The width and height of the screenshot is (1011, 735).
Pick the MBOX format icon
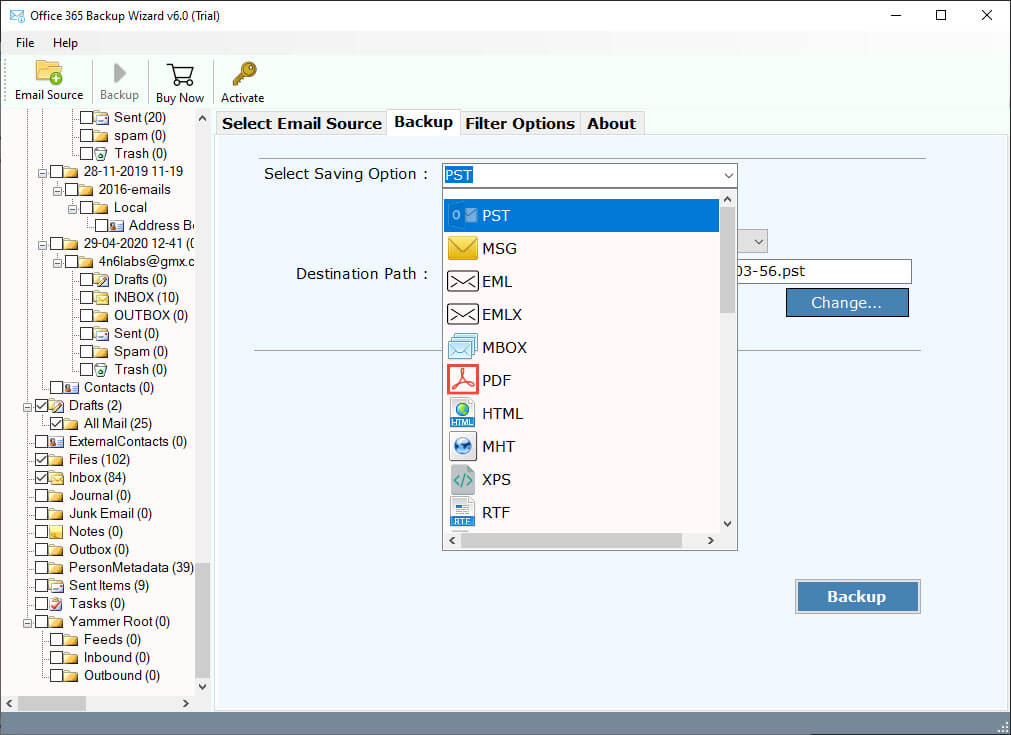coord(462,347)
